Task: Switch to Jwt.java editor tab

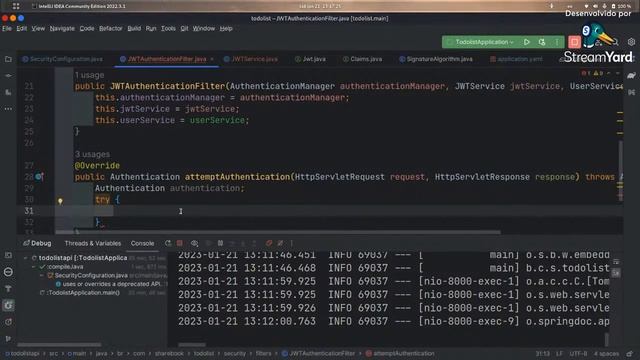Action: coord(310,59)
